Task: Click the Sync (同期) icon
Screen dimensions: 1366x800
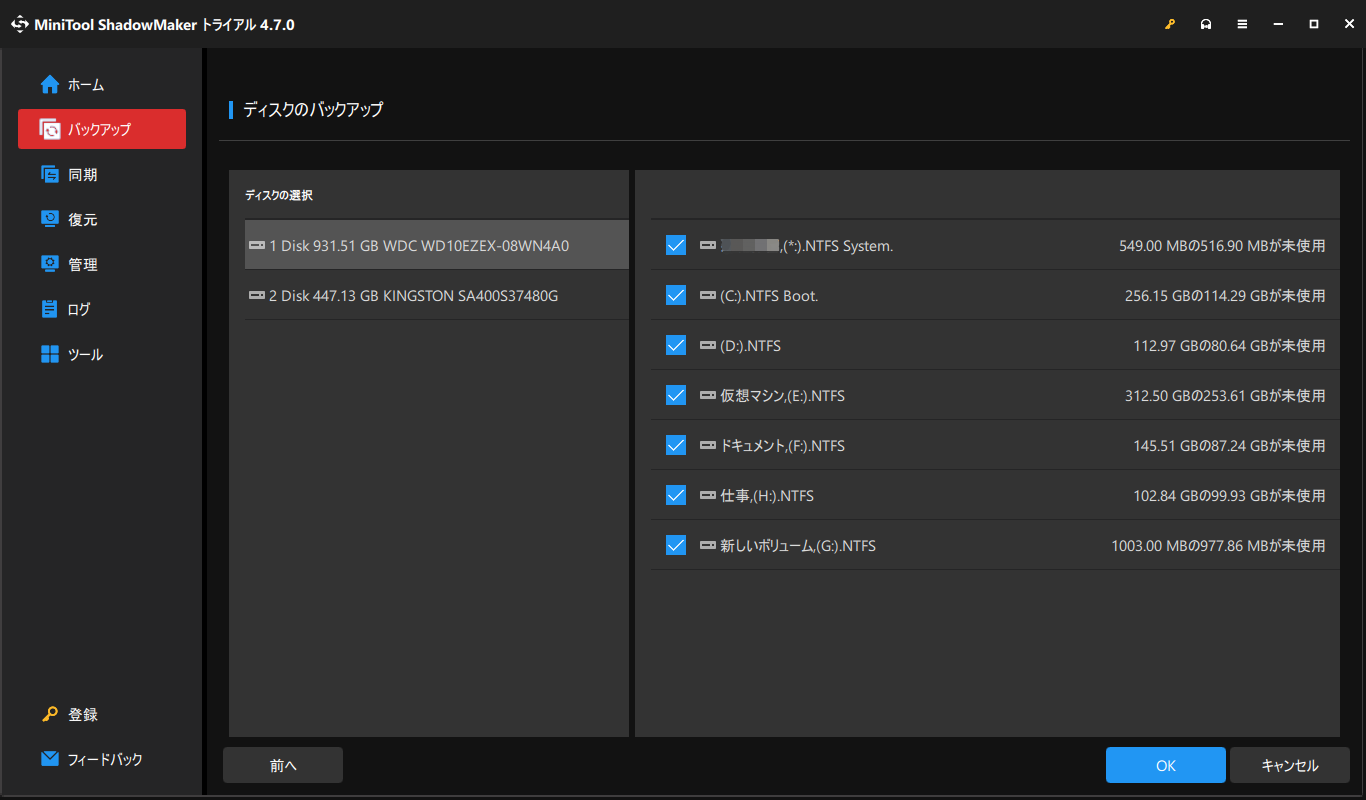Action: pos(50,174)
